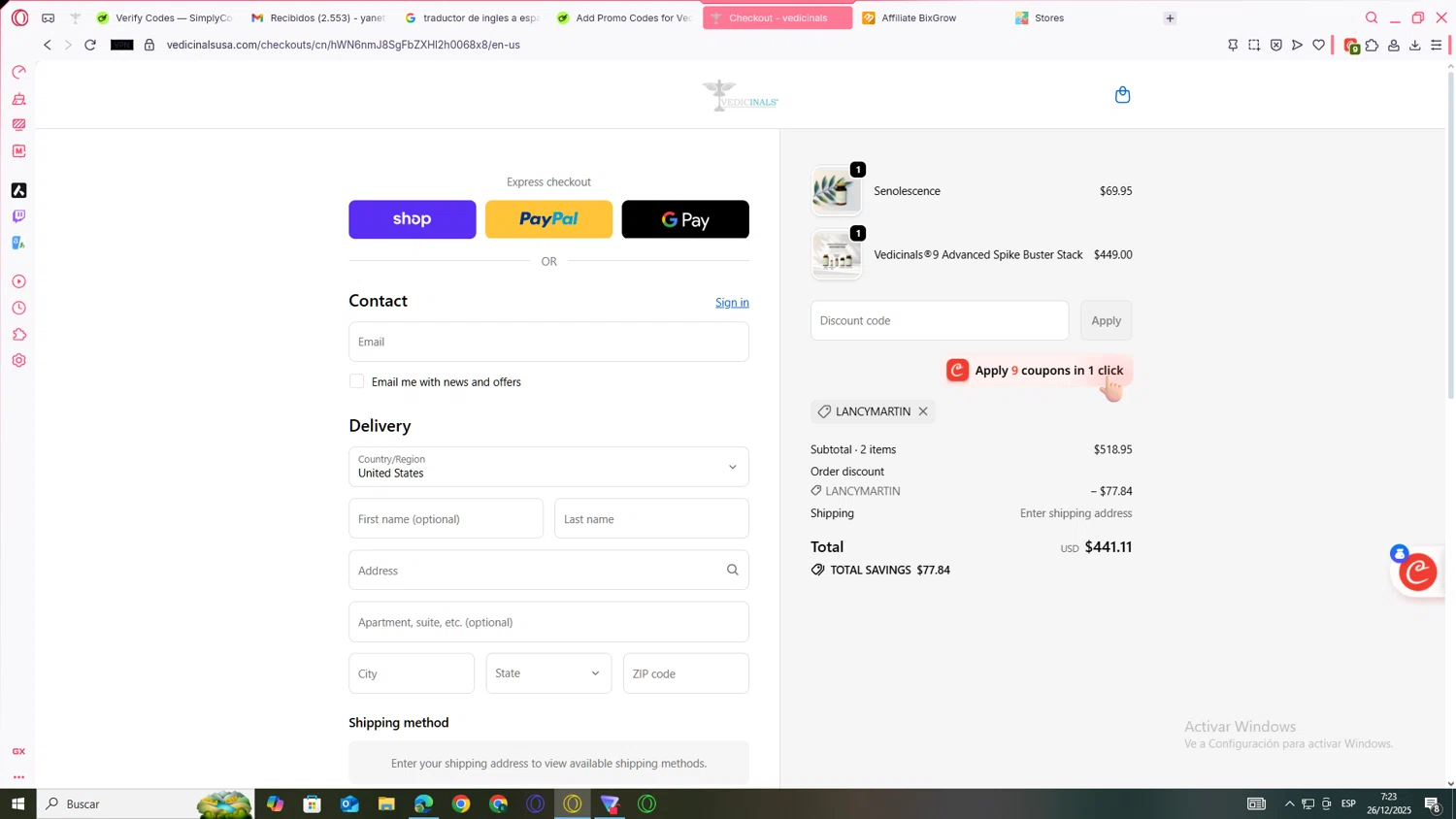The image size is (1456, 819).
Task: Switch to Gmail Recibidos tab
Action: tap(318, 17)
